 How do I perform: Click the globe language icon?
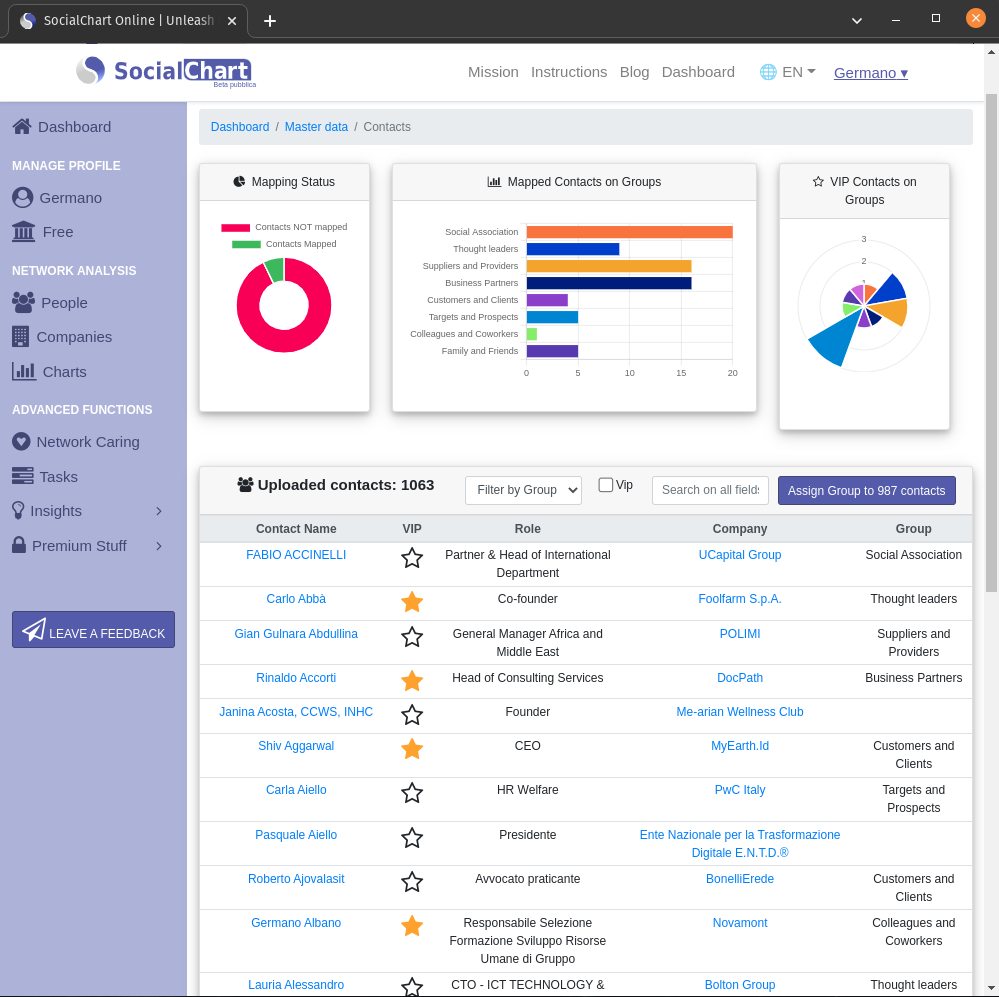click(768, 72)
